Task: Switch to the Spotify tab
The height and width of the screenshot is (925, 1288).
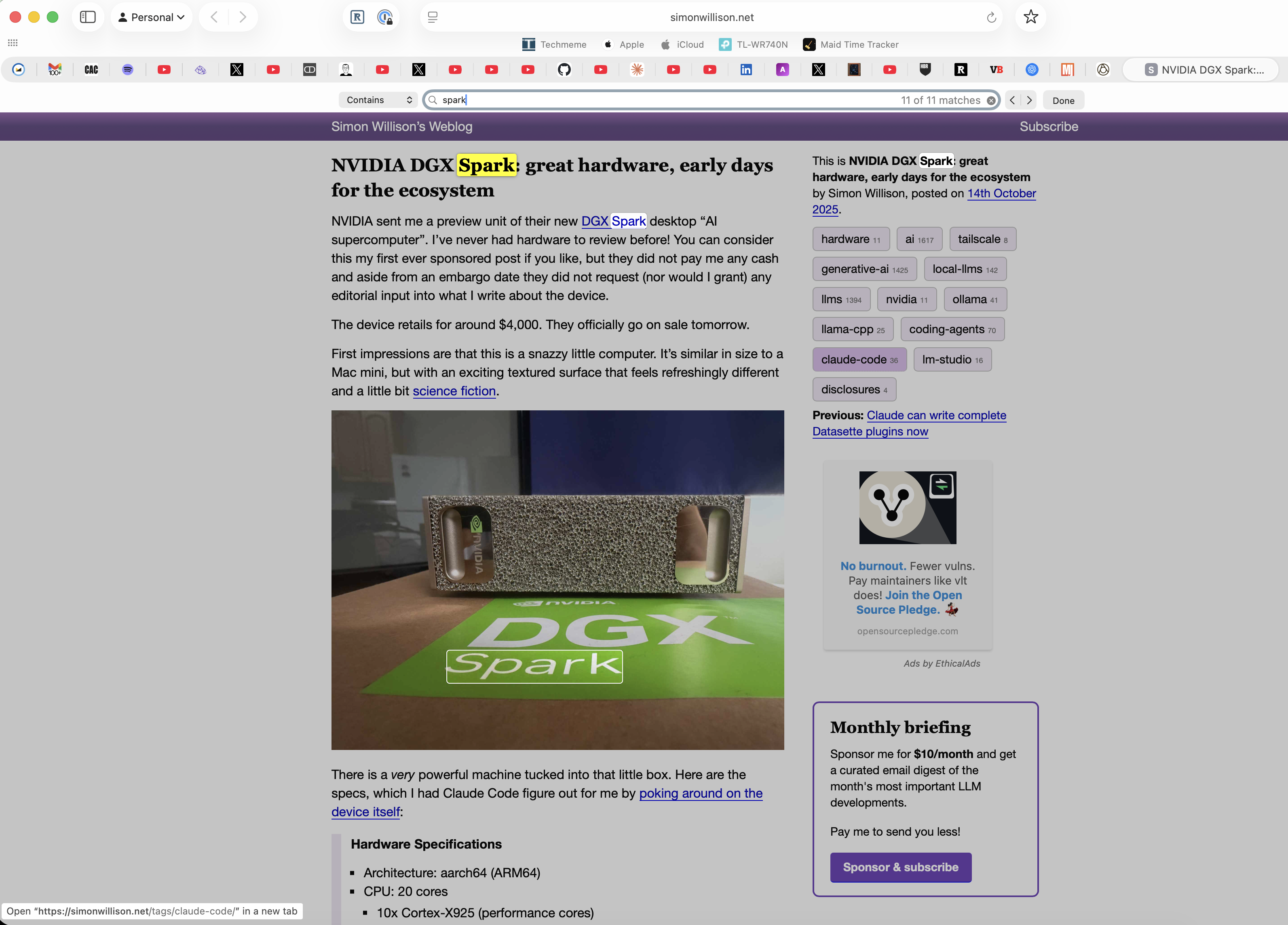Action: pyautogui.click(x=128, y=69)
